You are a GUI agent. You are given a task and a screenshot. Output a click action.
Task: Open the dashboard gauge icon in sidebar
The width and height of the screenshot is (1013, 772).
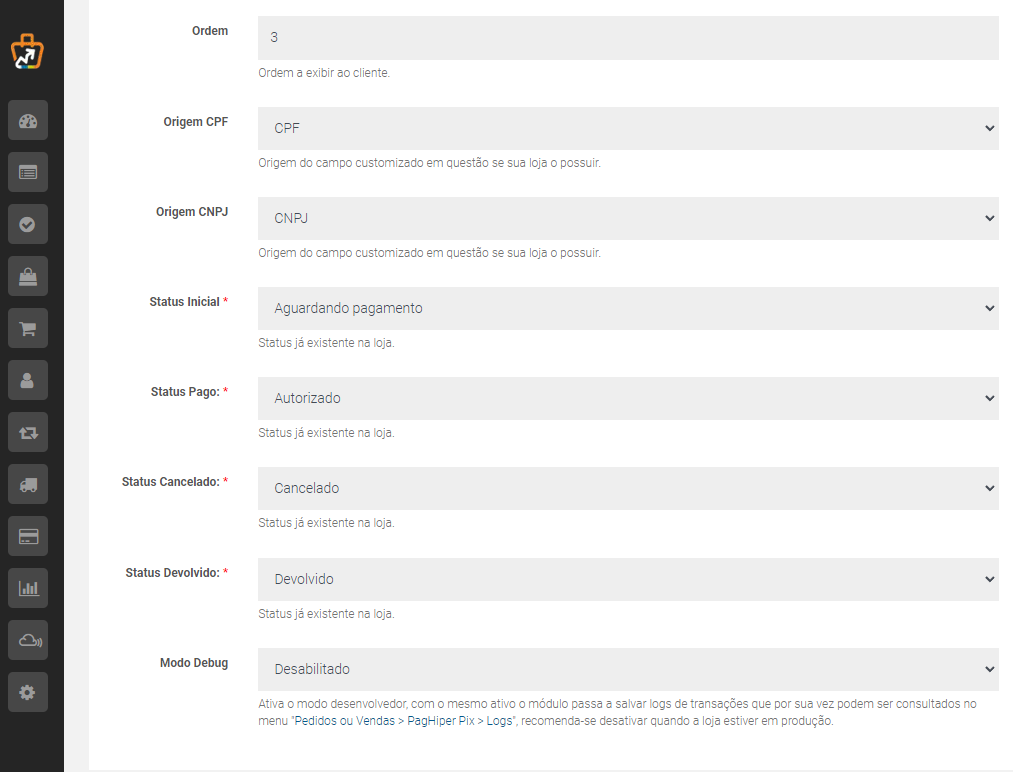point(28,120)
